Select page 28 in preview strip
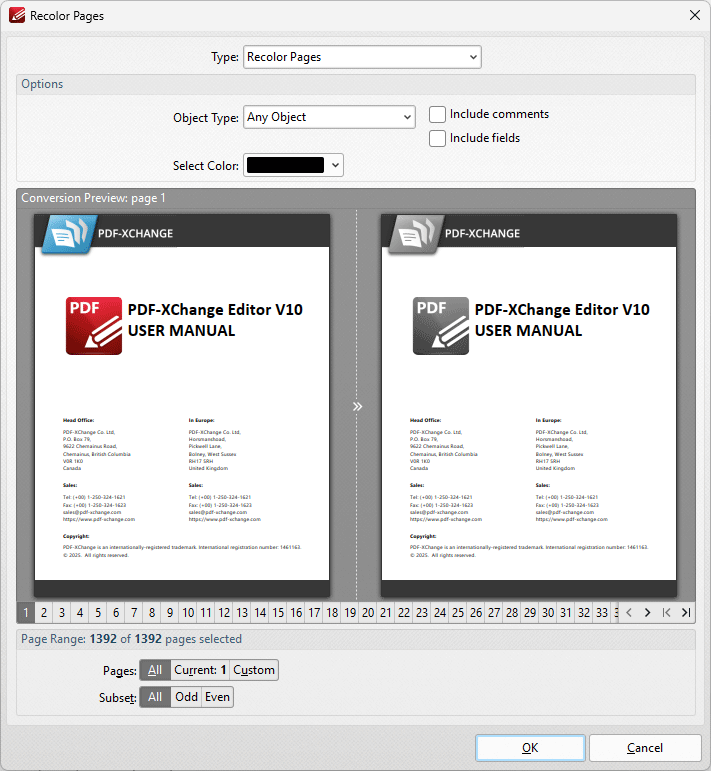 pyautogui.click(x=512, y=612)
